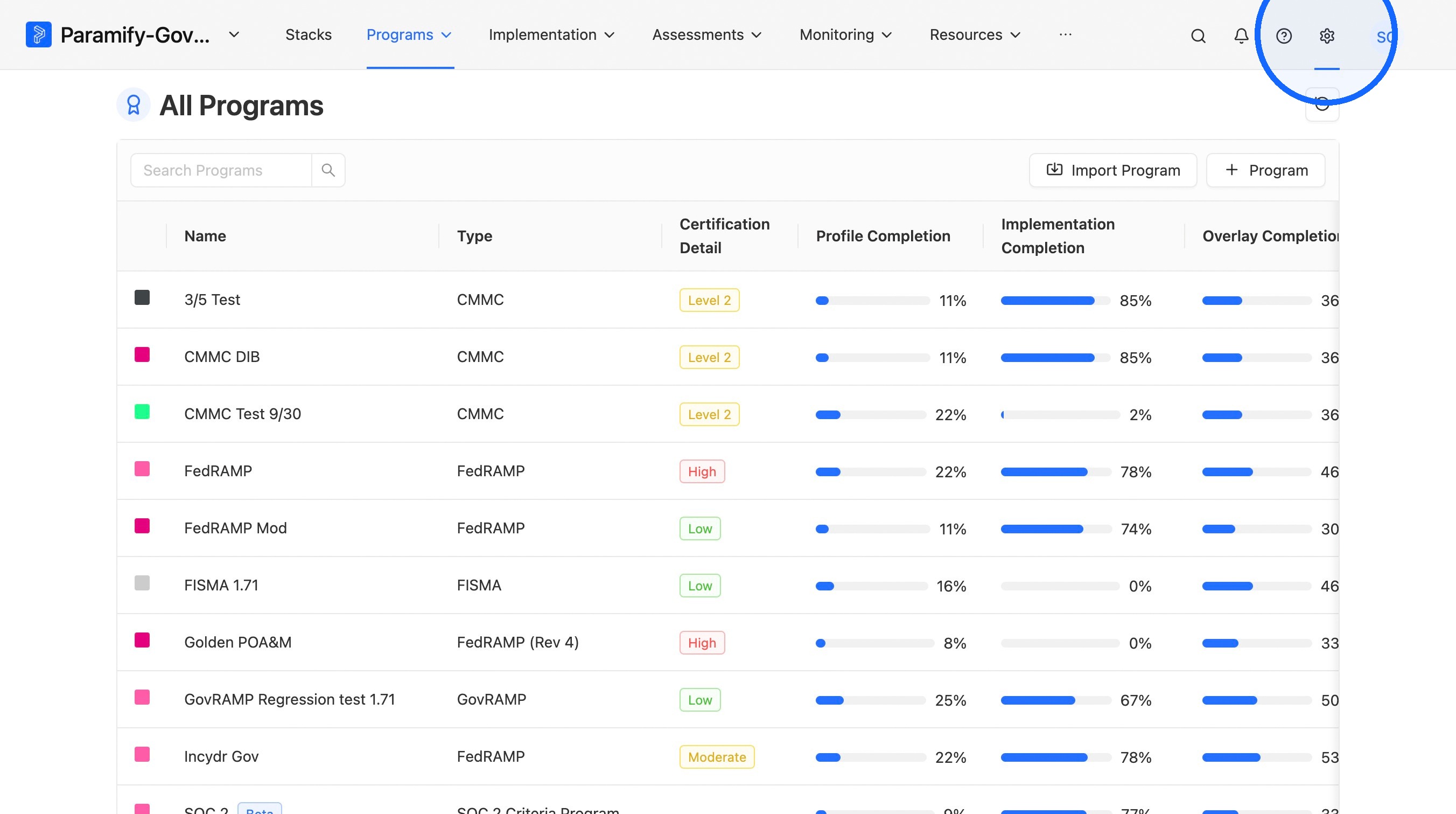This screenshot has width=1456, height=814.
Task: Click the green swatch for CMMC Test 9/30
Action: coord(142,412)
